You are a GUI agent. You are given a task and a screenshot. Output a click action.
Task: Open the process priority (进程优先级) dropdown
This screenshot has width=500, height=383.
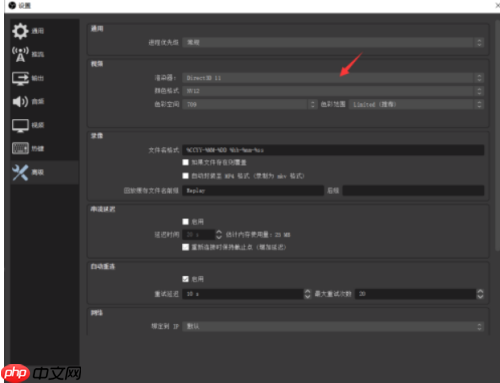[333, 42]
